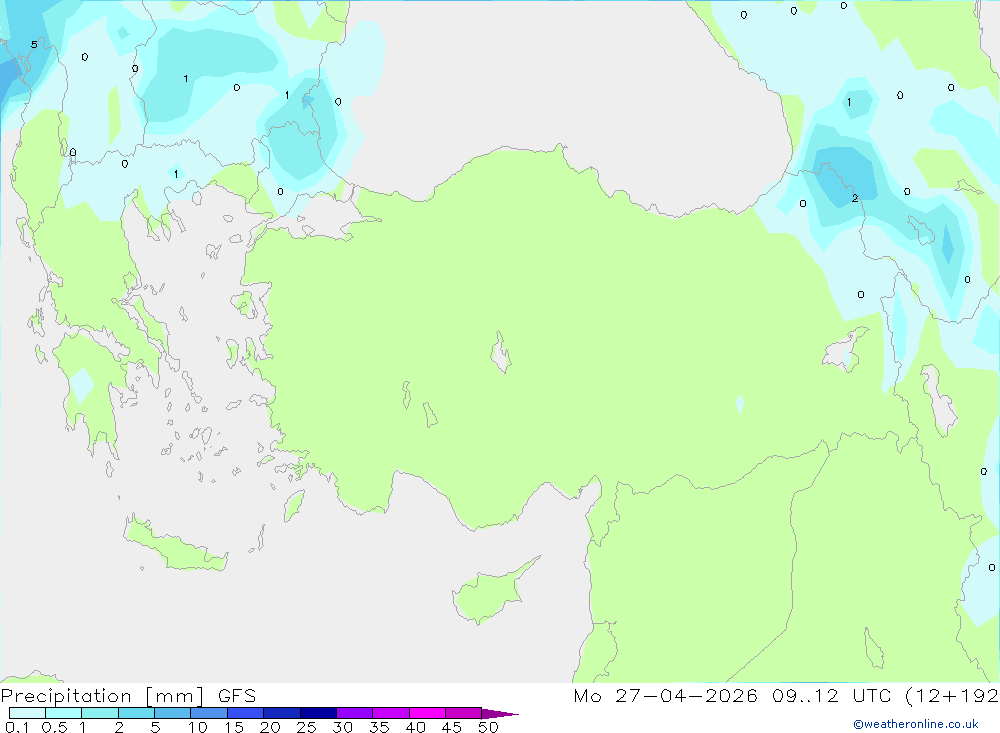Pick the 40–45 mm magenta legend swatch

[x=427, y=713]
